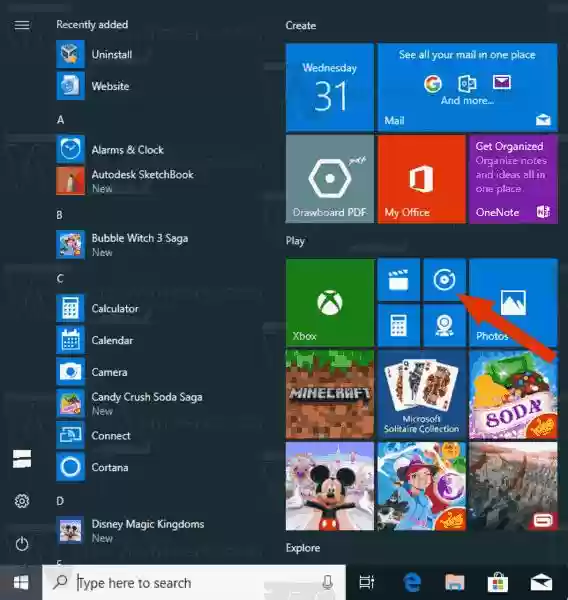Open the Xbox tile
Image resolution: width=568 pixels, height=600 pixels.
pyautogui.click(x=330, y=303)
